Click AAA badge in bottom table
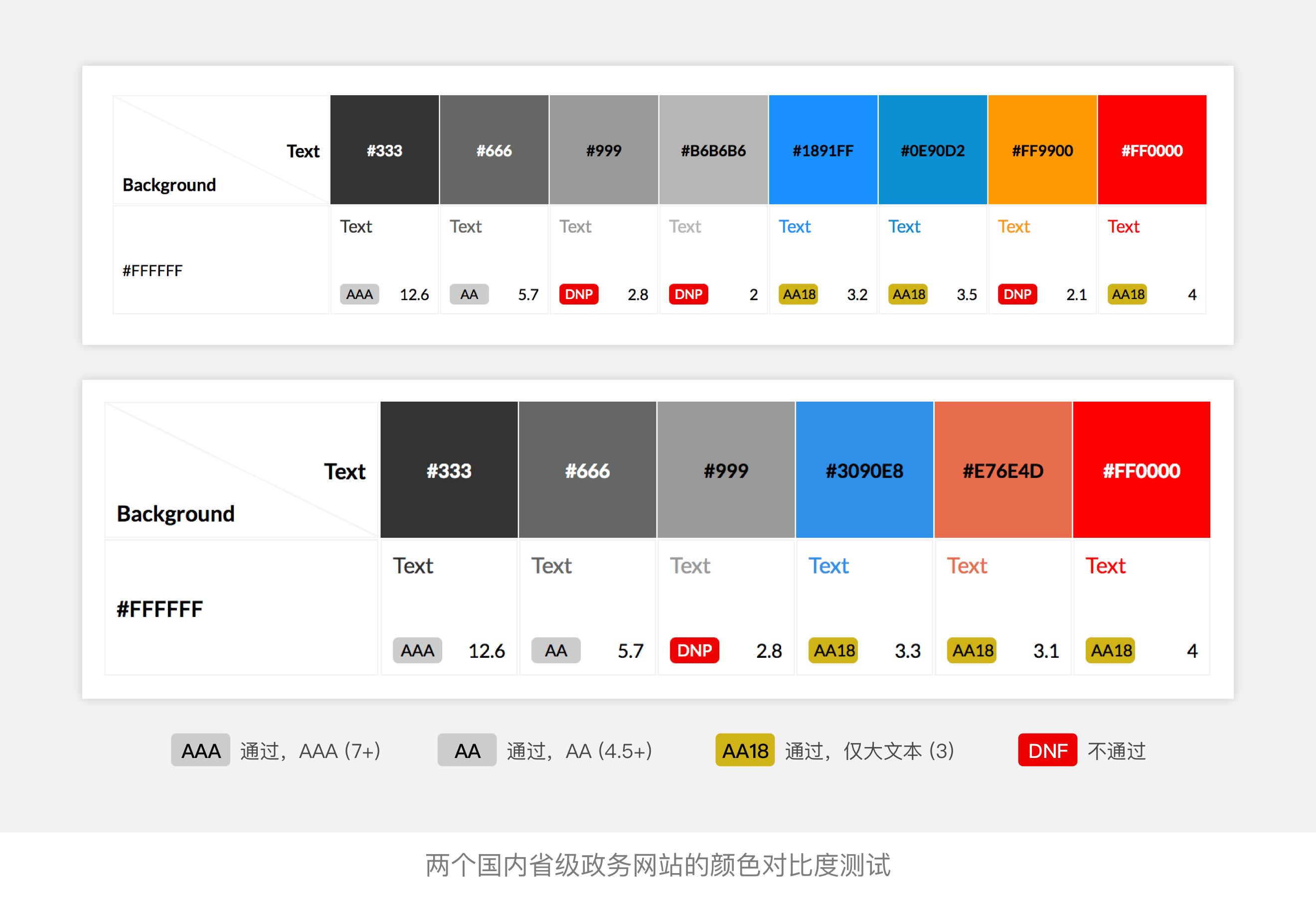The image size is (1316, 902). 417,650
